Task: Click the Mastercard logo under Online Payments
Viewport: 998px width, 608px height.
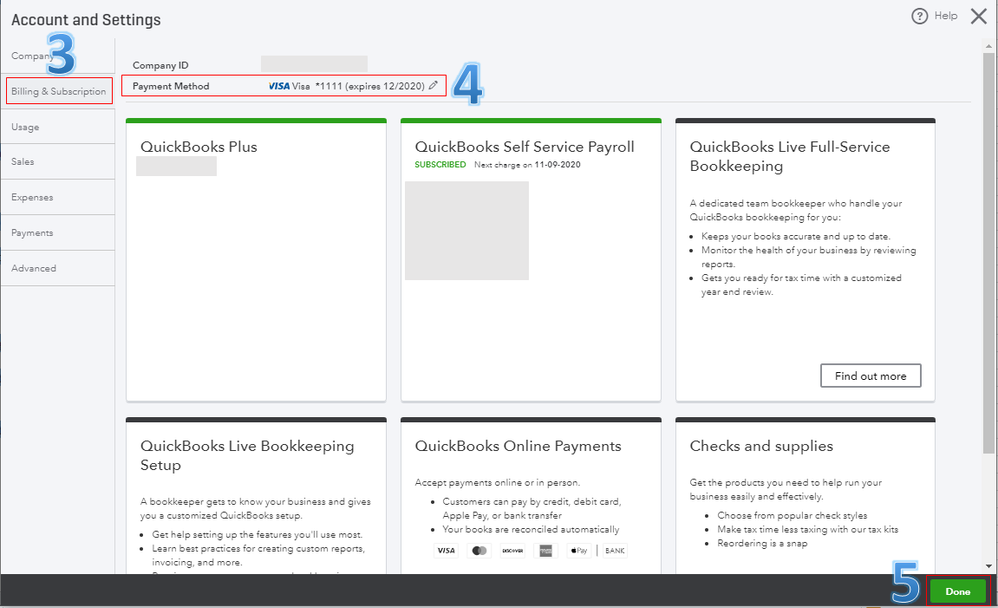Action: point(479,551)
